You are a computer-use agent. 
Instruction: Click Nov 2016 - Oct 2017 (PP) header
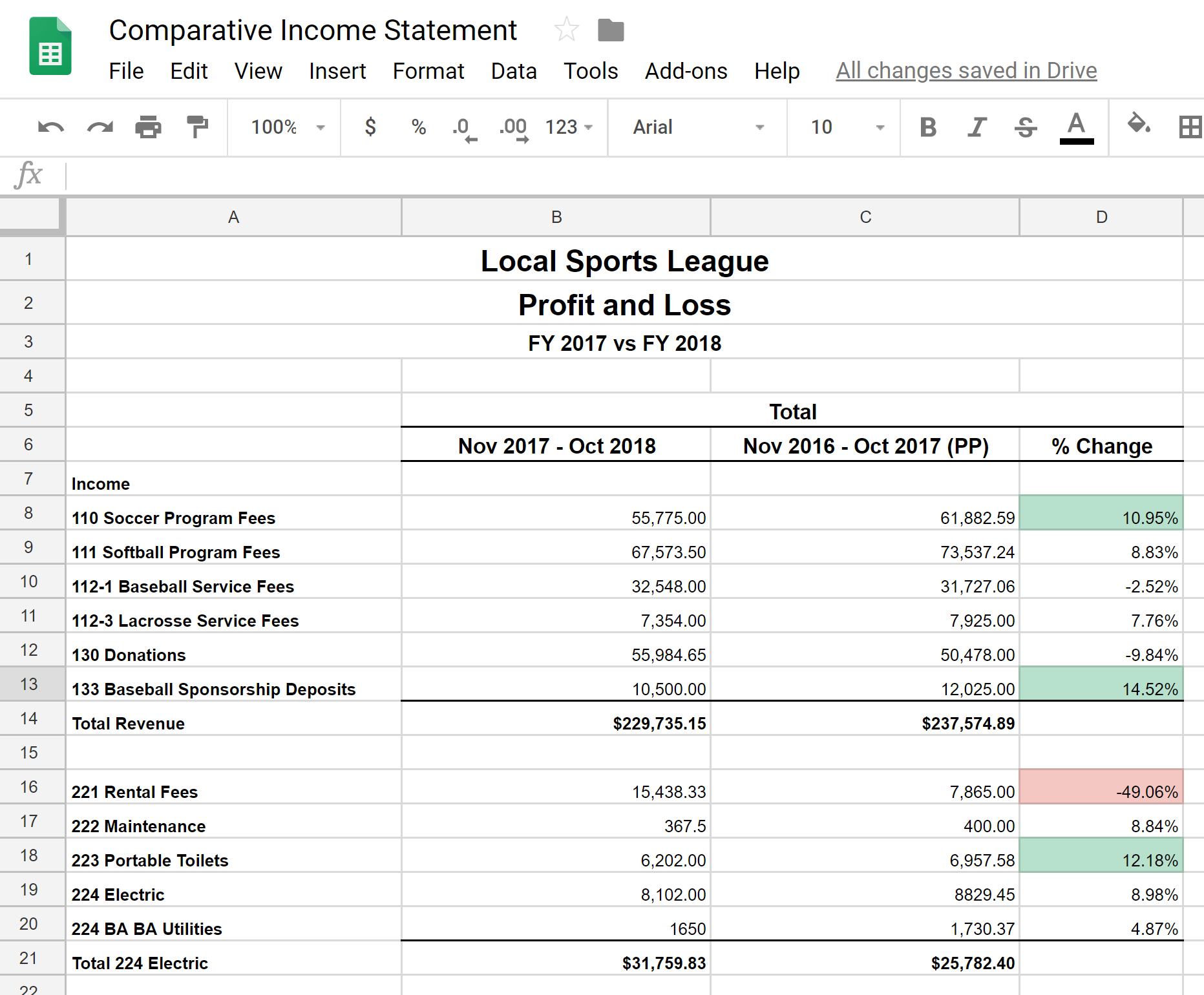(865, 445)
